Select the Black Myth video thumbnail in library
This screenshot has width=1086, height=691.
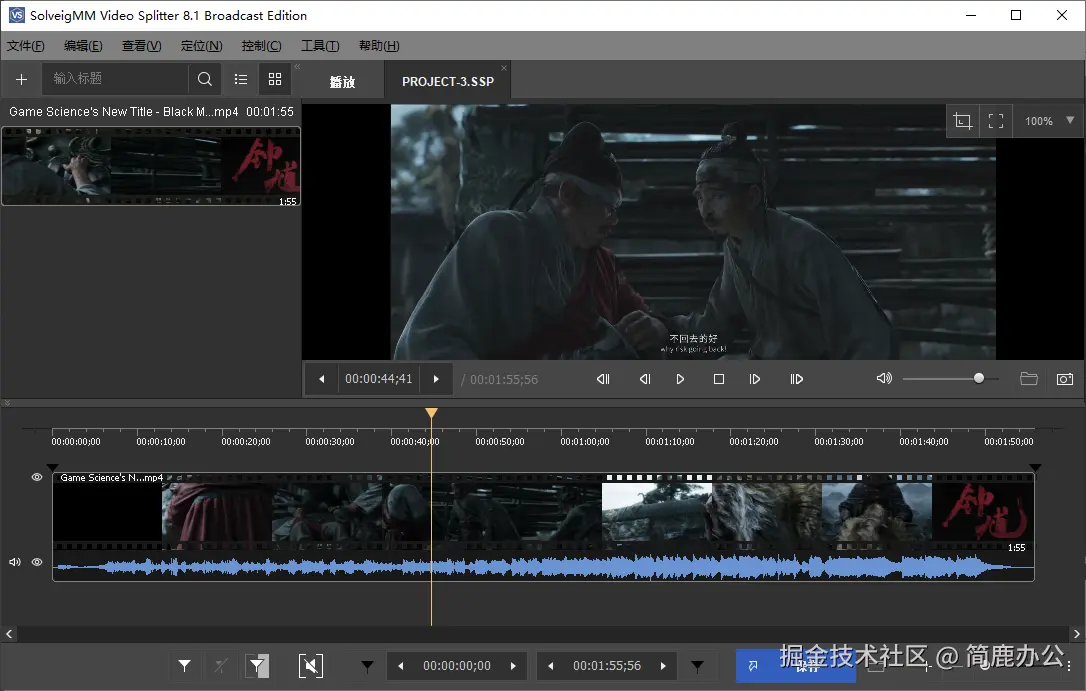coord(151,166)
